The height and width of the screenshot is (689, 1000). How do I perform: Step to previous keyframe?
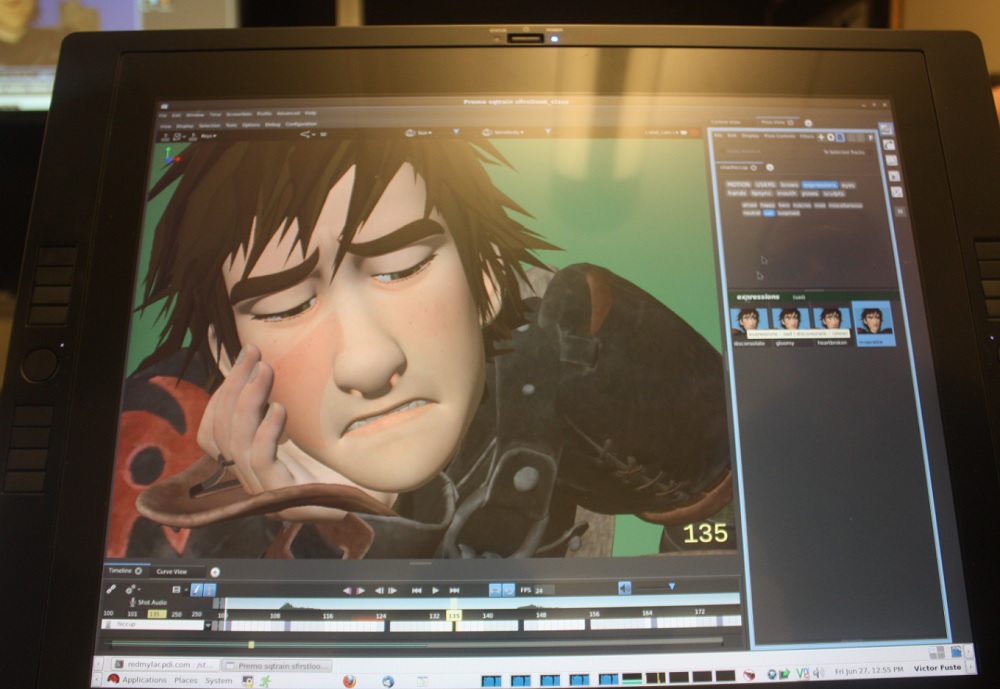pyautogui.click(x=347, y=590)
